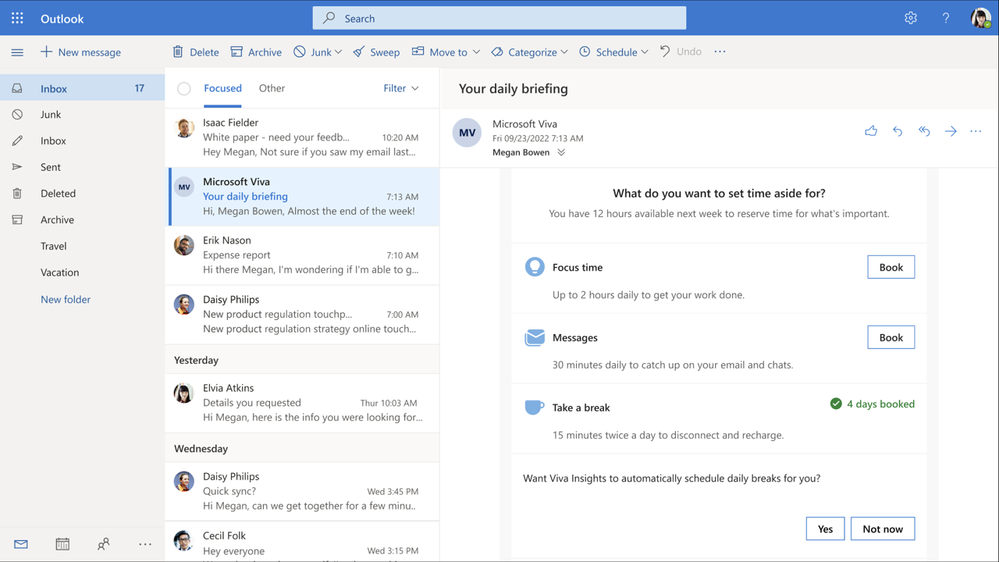999x562 pixels.
Task: Archive the selected email
Action: pos(256,52)
